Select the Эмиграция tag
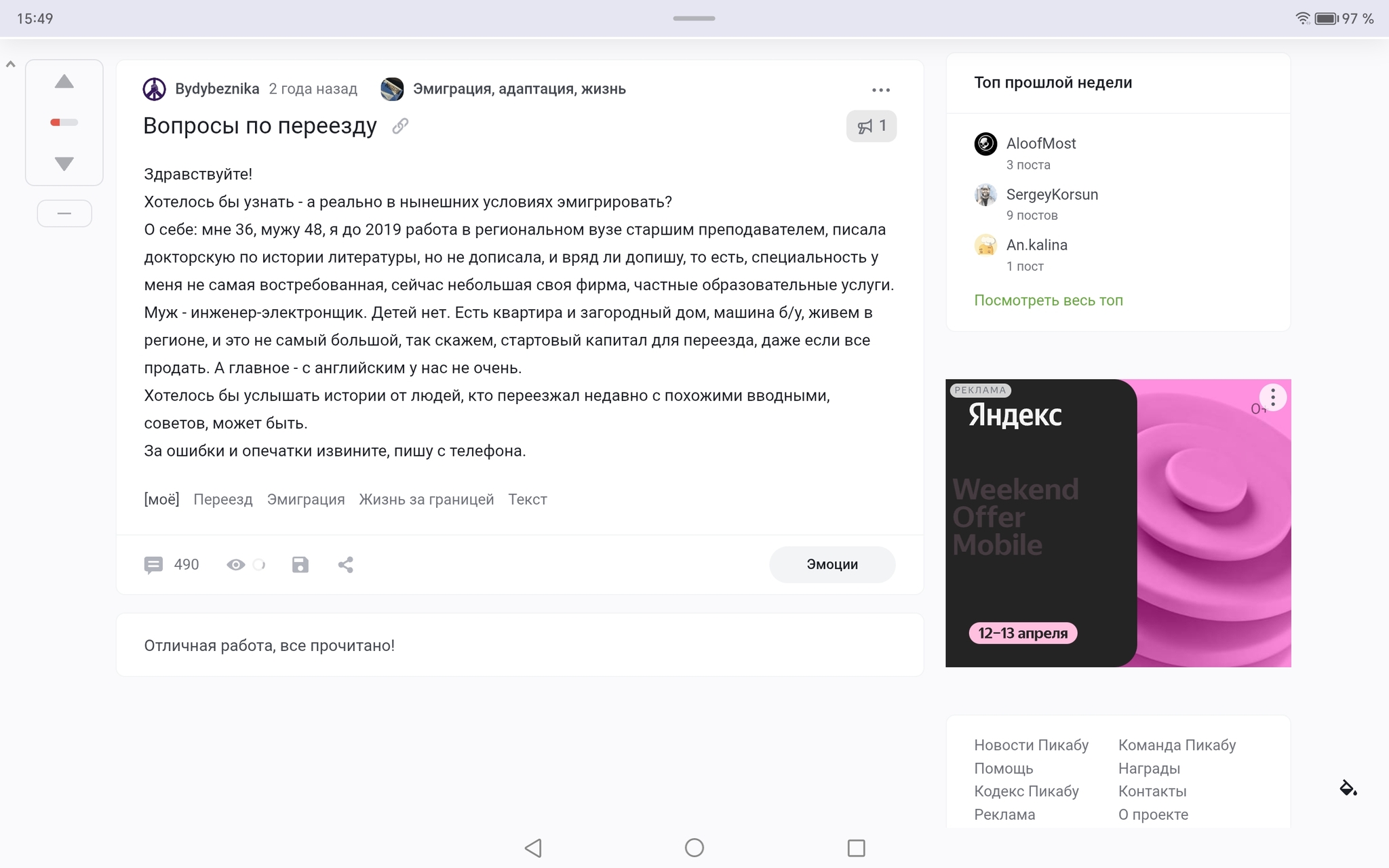Screen dimensions: 1389x868 click(306, 500)
